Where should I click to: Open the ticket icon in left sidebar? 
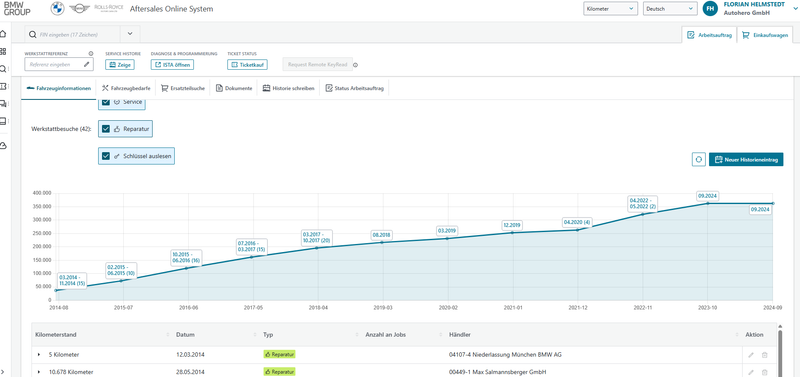[3, 86]
